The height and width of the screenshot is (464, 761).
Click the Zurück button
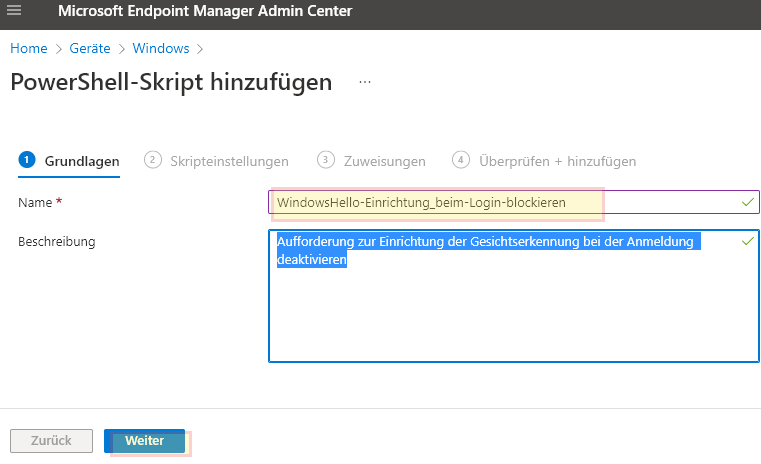[51, 441]
